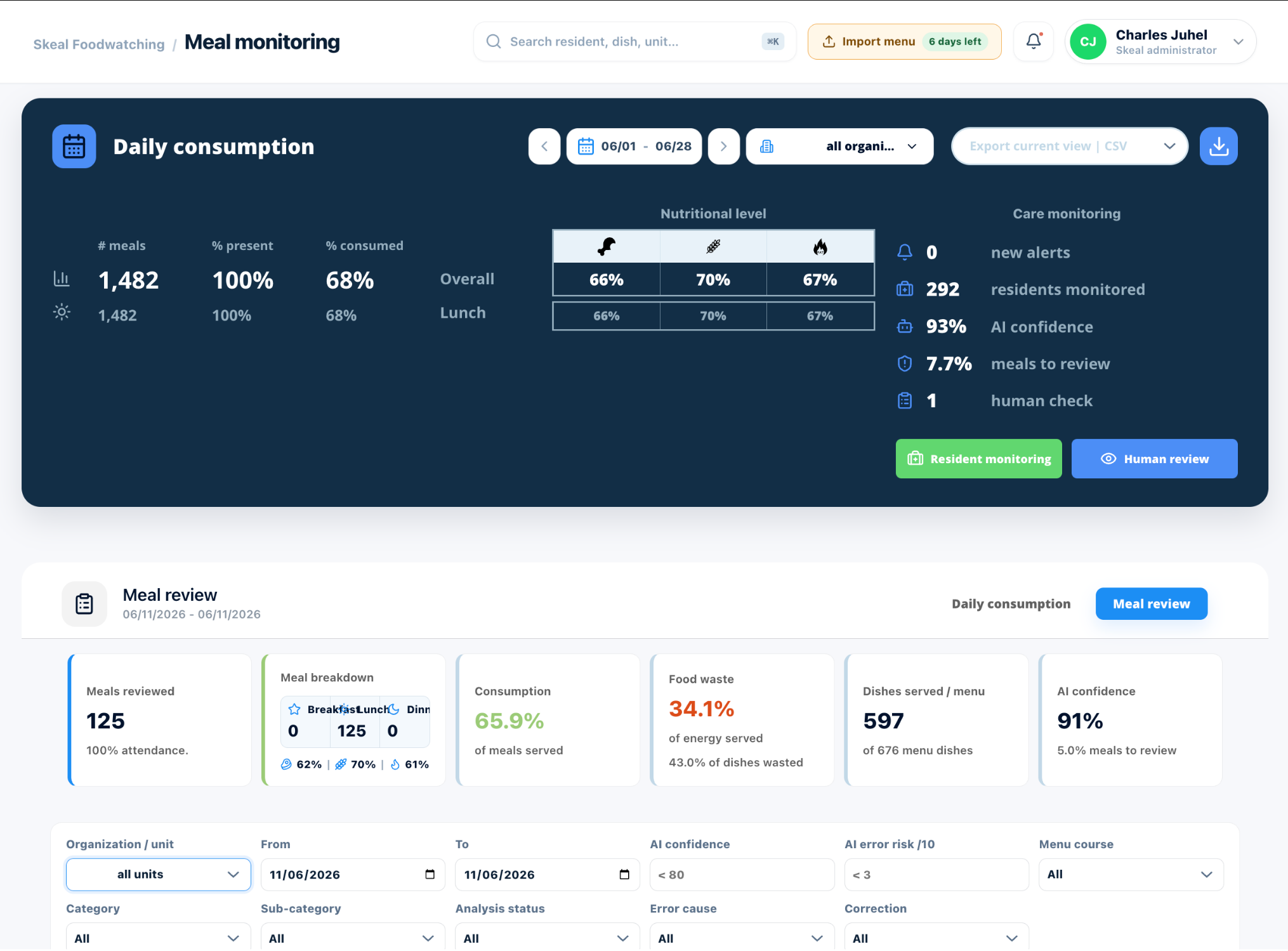
Task: Click the sun lunch row icon
Action: point(62,313)
